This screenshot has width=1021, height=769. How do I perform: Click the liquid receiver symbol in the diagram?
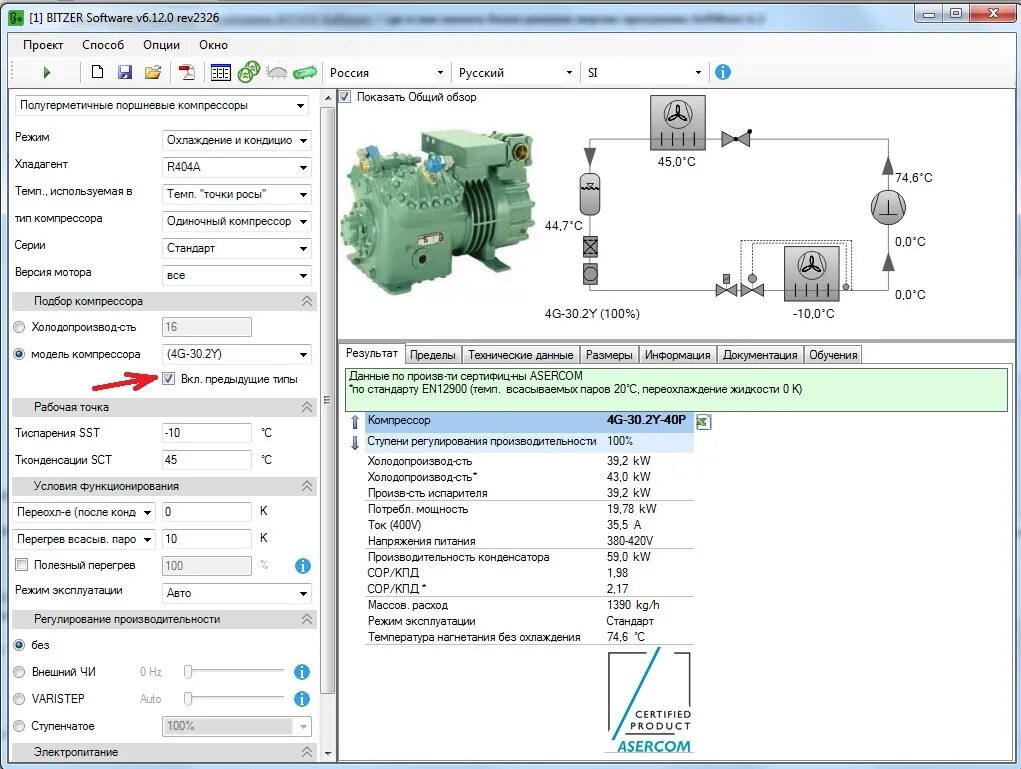pos(589,193)
